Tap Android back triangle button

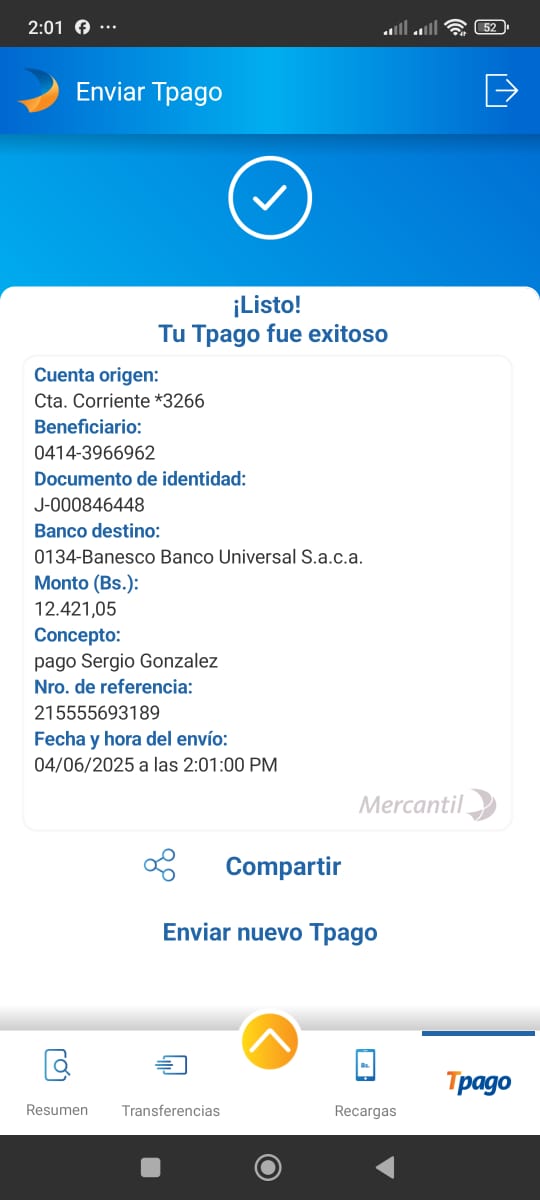[x=385, y=1167]
